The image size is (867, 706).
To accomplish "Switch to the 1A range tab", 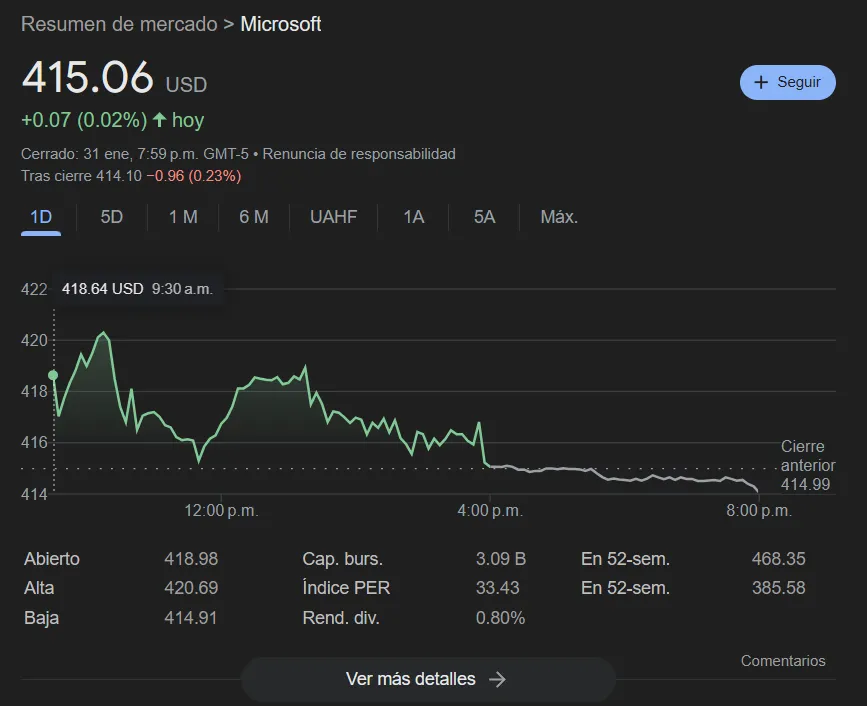I will point(414,217).
